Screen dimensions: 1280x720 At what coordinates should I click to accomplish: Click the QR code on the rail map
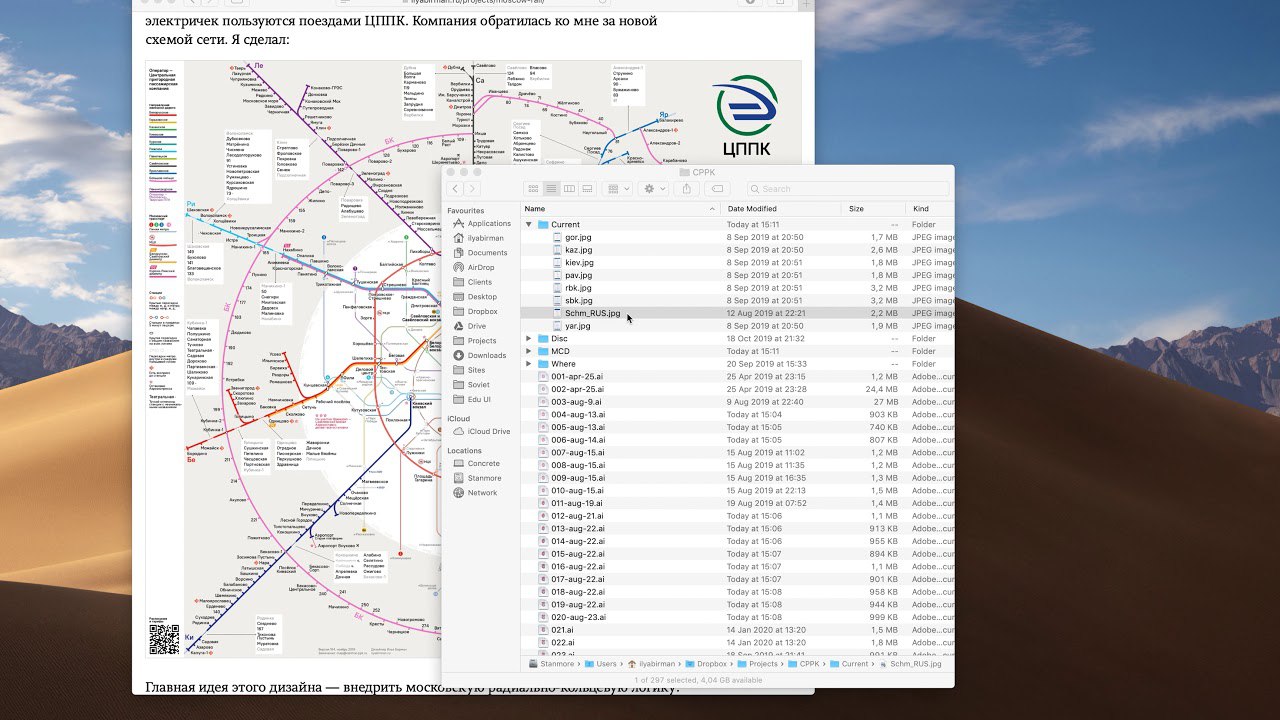pos(163,638)
